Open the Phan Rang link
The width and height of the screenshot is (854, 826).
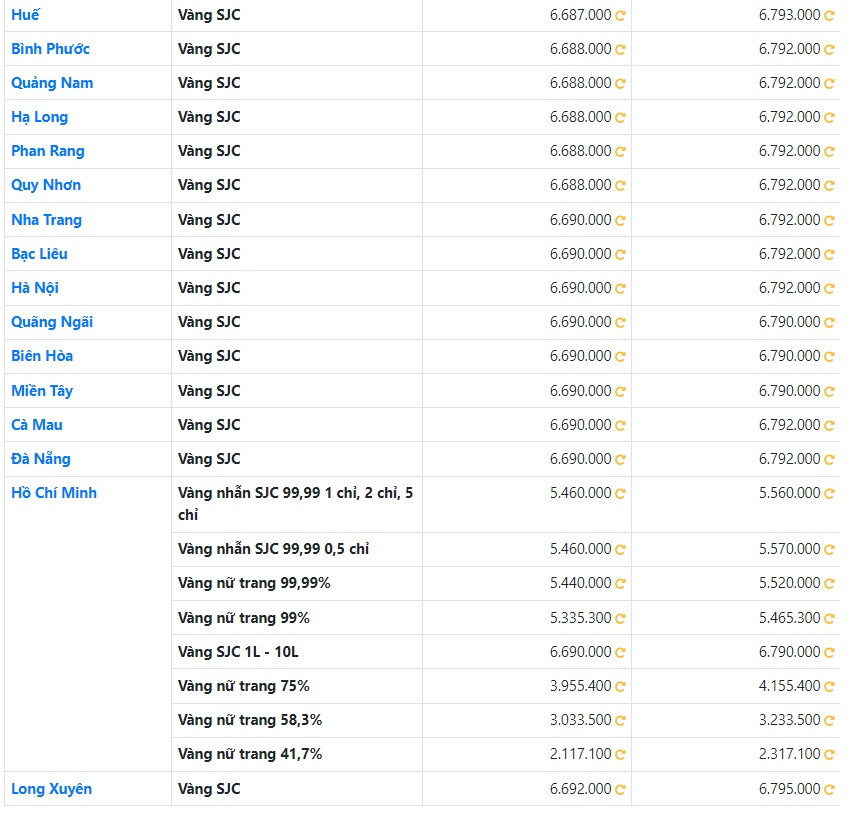(x=47, y=151)
